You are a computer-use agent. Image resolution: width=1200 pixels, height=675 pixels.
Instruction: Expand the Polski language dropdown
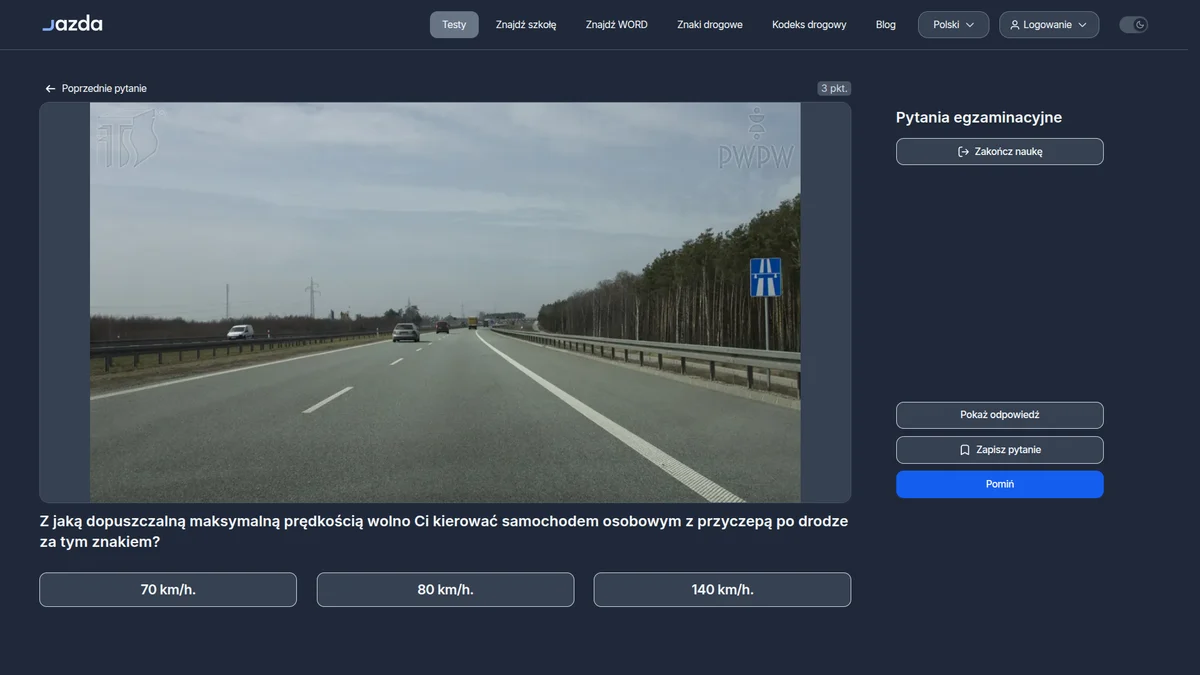(x=954, y=25)
